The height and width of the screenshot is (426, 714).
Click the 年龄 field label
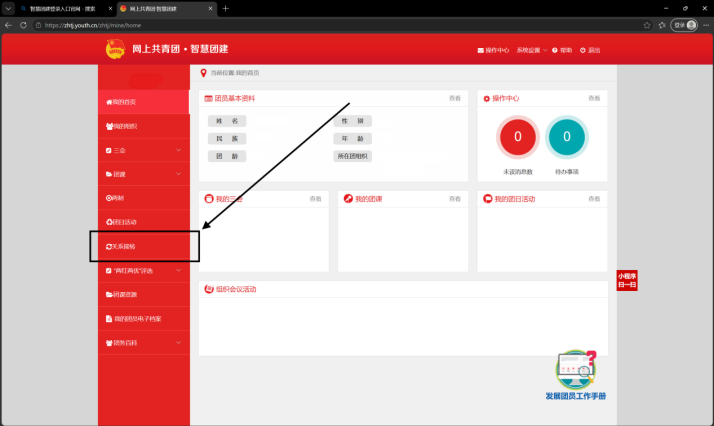352,138
